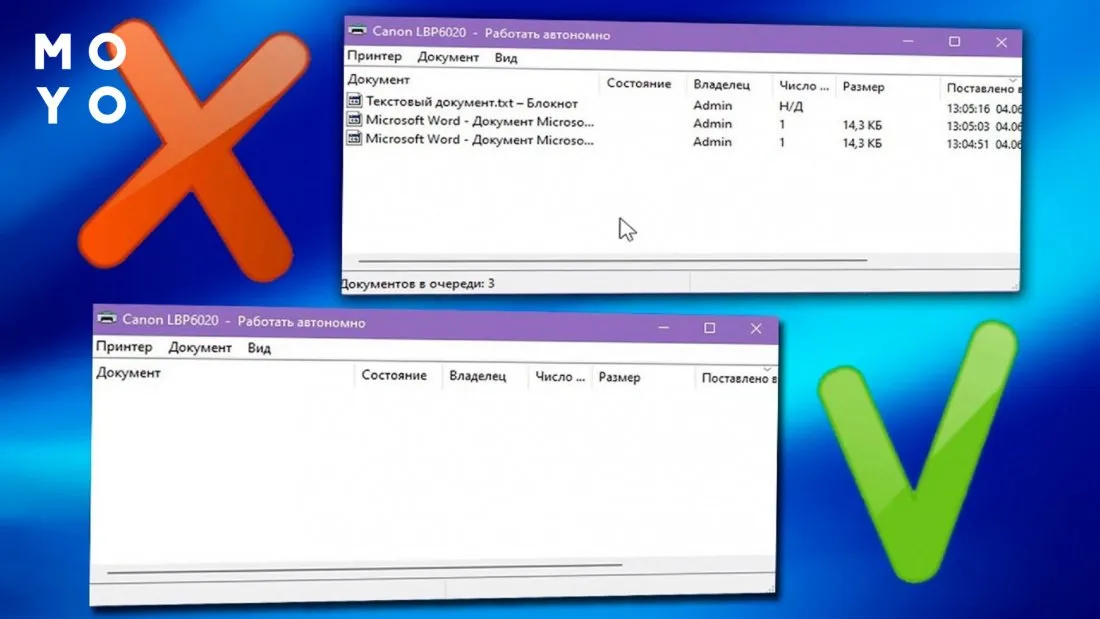Image resolution: width=1100 pixels, height=619 pixels.
Task: Click the printer icon in the title bar of the window with three queued documents
Action: click(357, 30)
